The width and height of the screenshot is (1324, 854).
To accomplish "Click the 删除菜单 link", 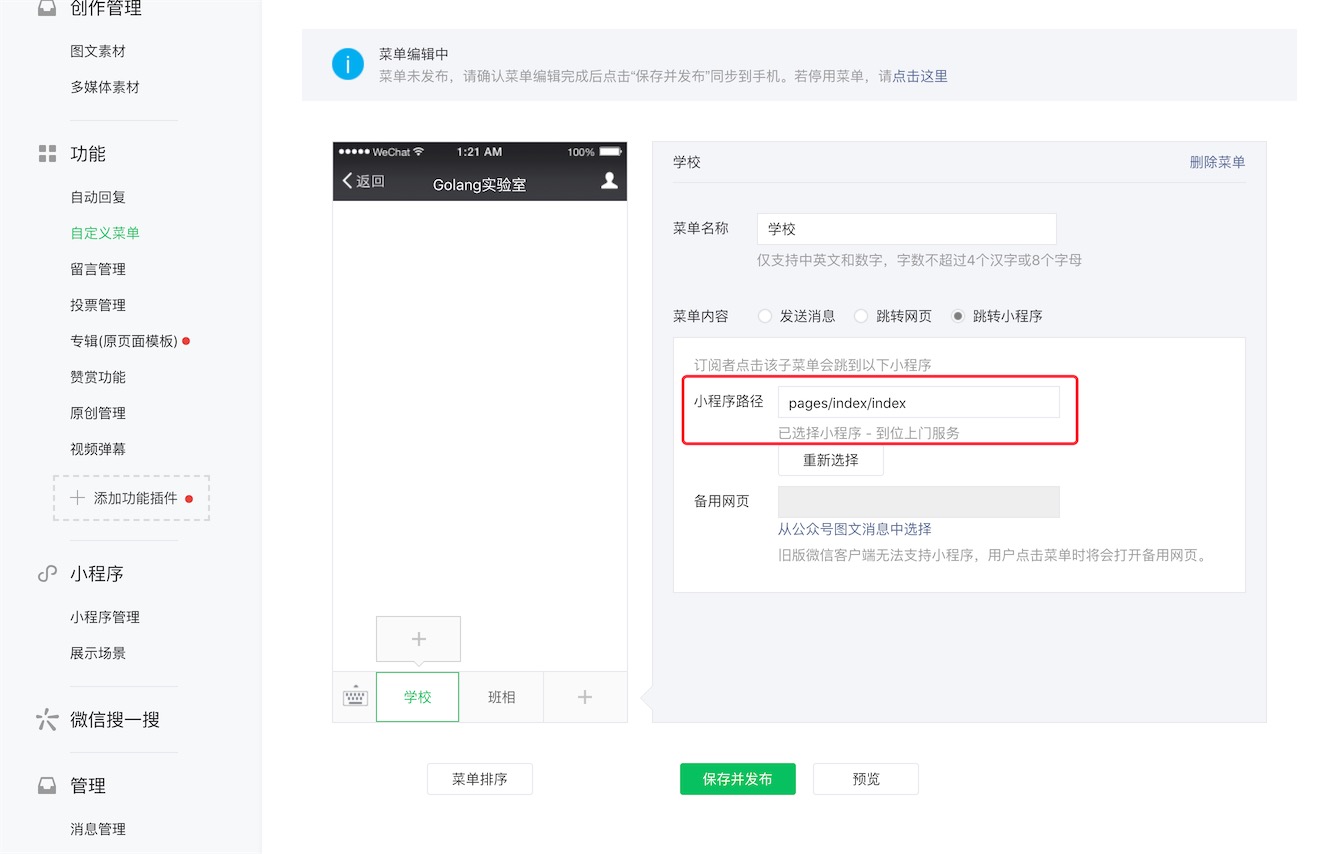I will 1217,162.
